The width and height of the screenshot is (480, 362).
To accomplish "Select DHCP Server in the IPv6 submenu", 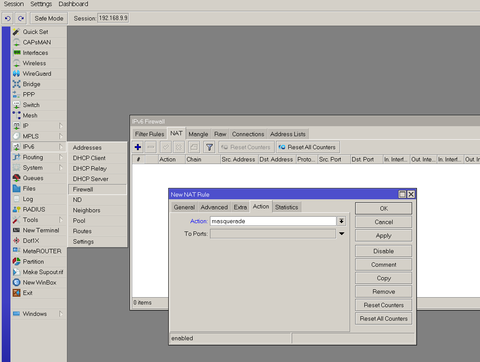I will click(x=97, y=179).
